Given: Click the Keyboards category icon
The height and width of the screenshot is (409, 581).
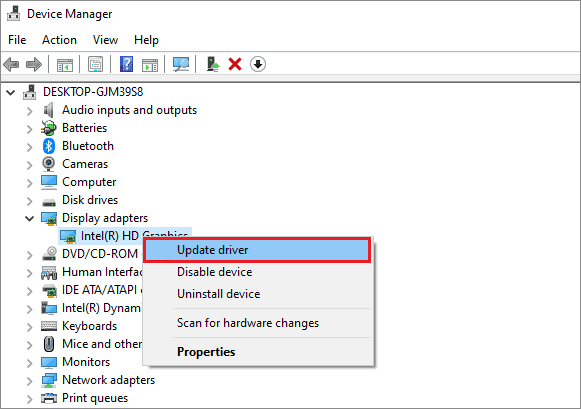Looking at the screenshot, I should 49,326.
